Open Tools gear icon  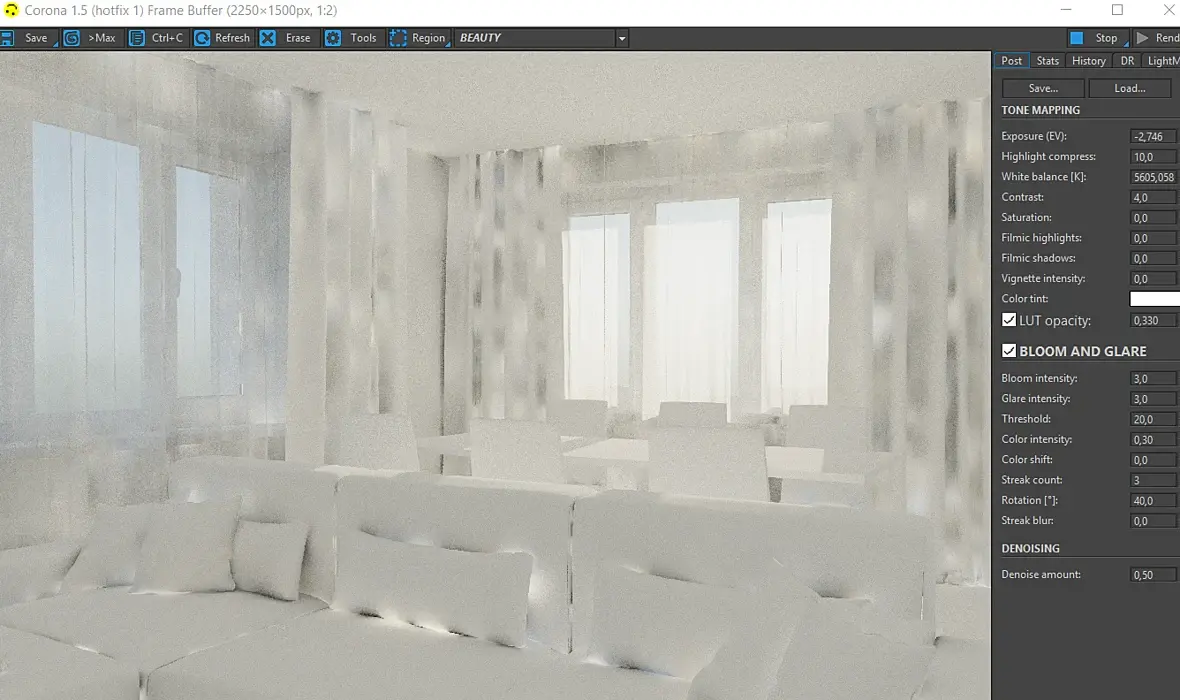[x=333, y=38]
